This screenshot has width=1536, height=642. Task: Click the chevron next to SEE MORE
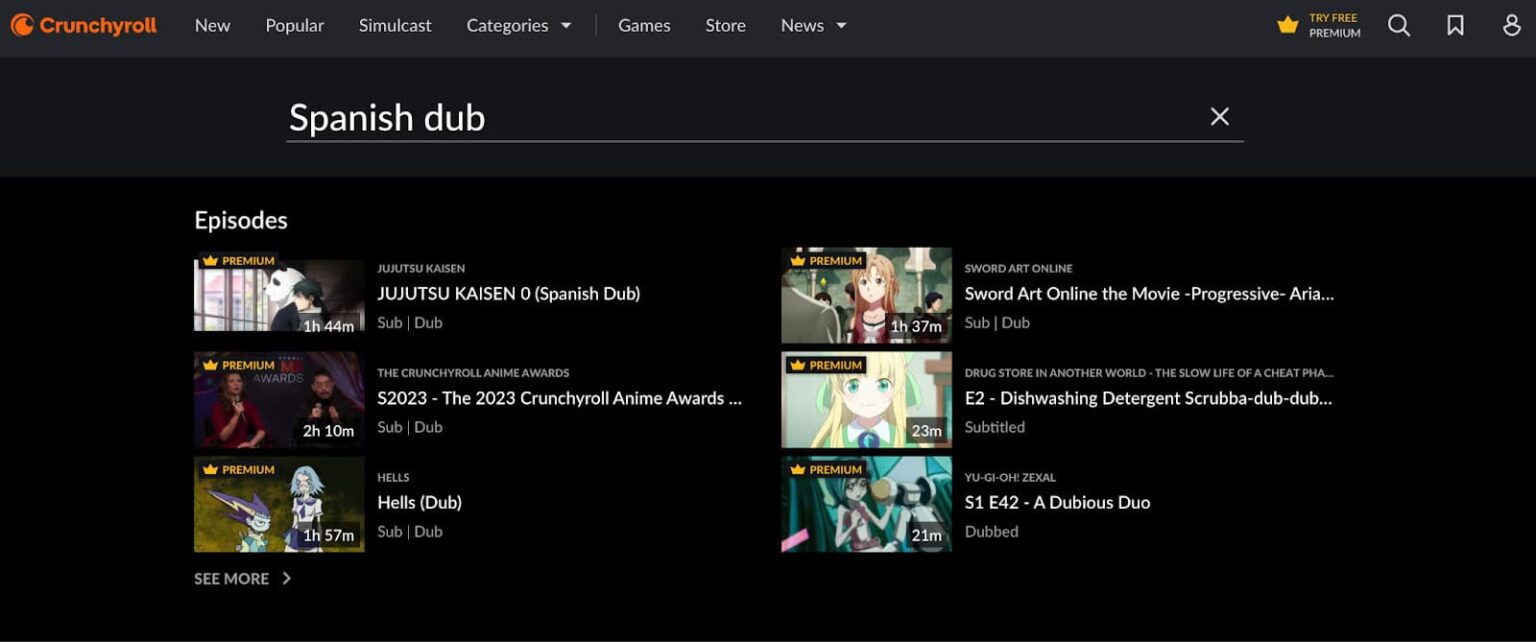click(x=286, y=578)
